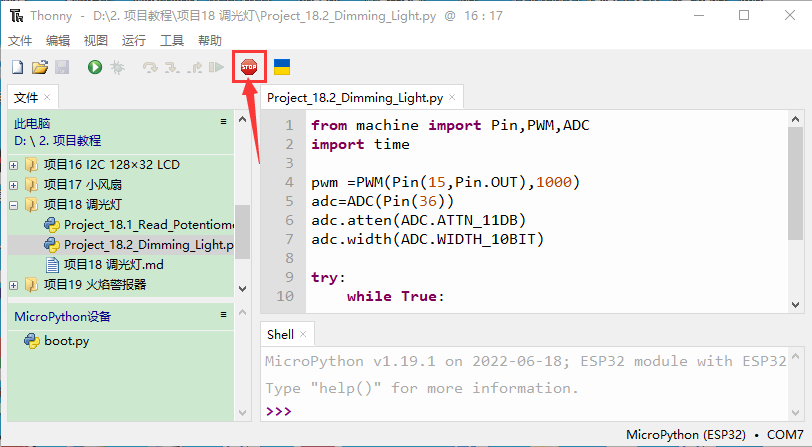Click the Ukraine flag support icon
812x447 pixels.
tap(282, 67)
